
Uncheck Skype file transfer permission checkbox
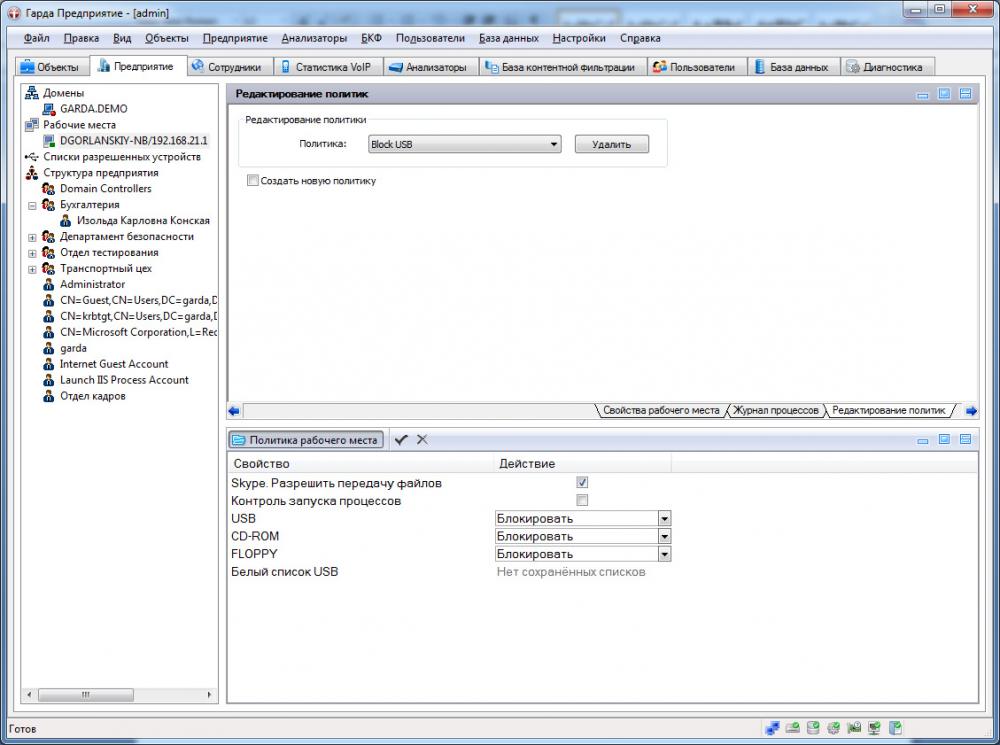[582, 483]
